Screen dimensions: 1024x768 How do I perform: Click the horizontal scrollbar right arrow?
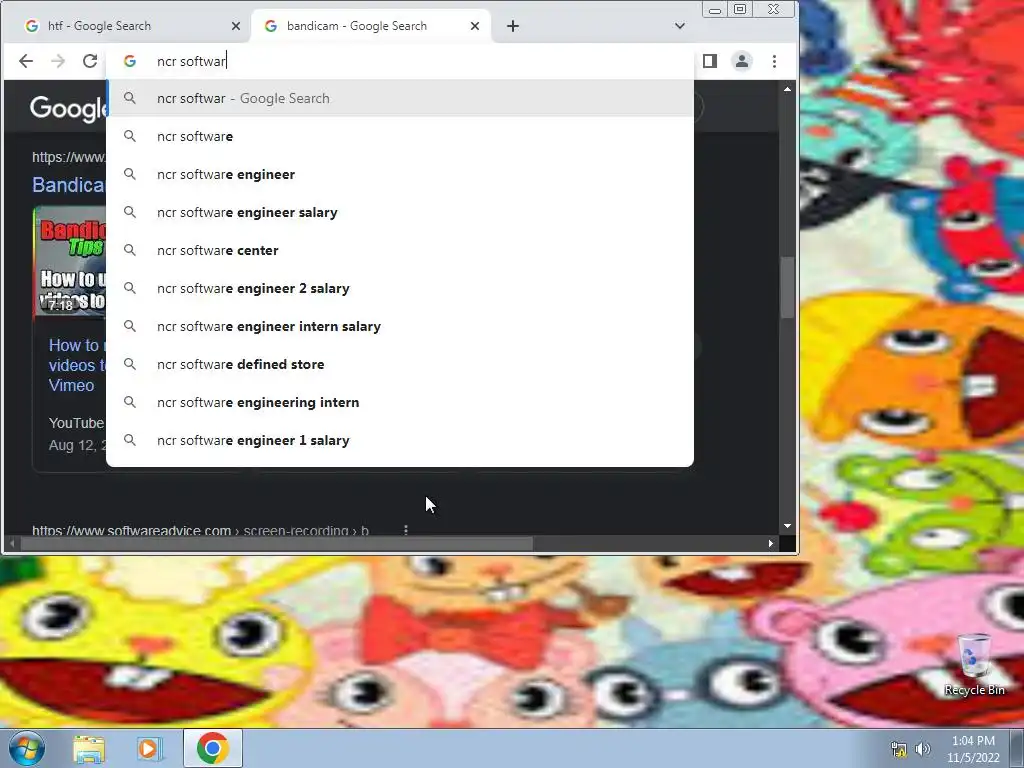[771, 543]
